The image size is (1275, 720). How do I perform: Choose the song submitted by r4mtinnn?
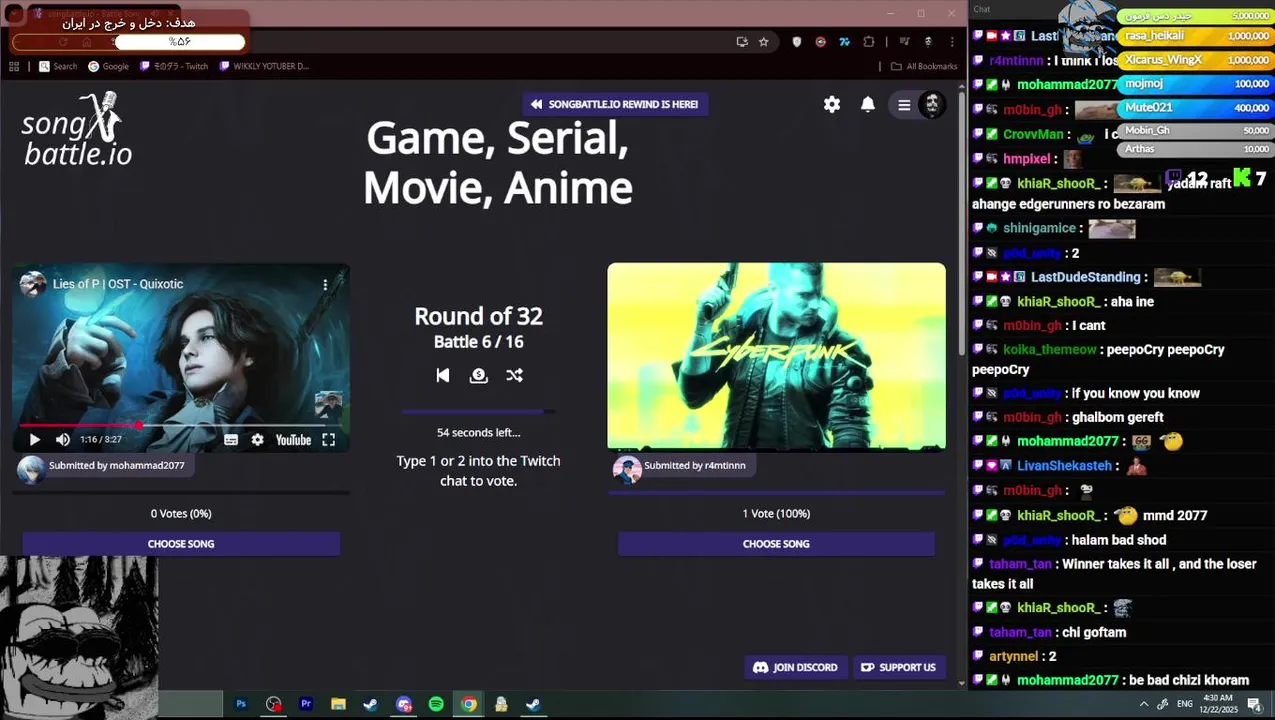coord(776,544)
